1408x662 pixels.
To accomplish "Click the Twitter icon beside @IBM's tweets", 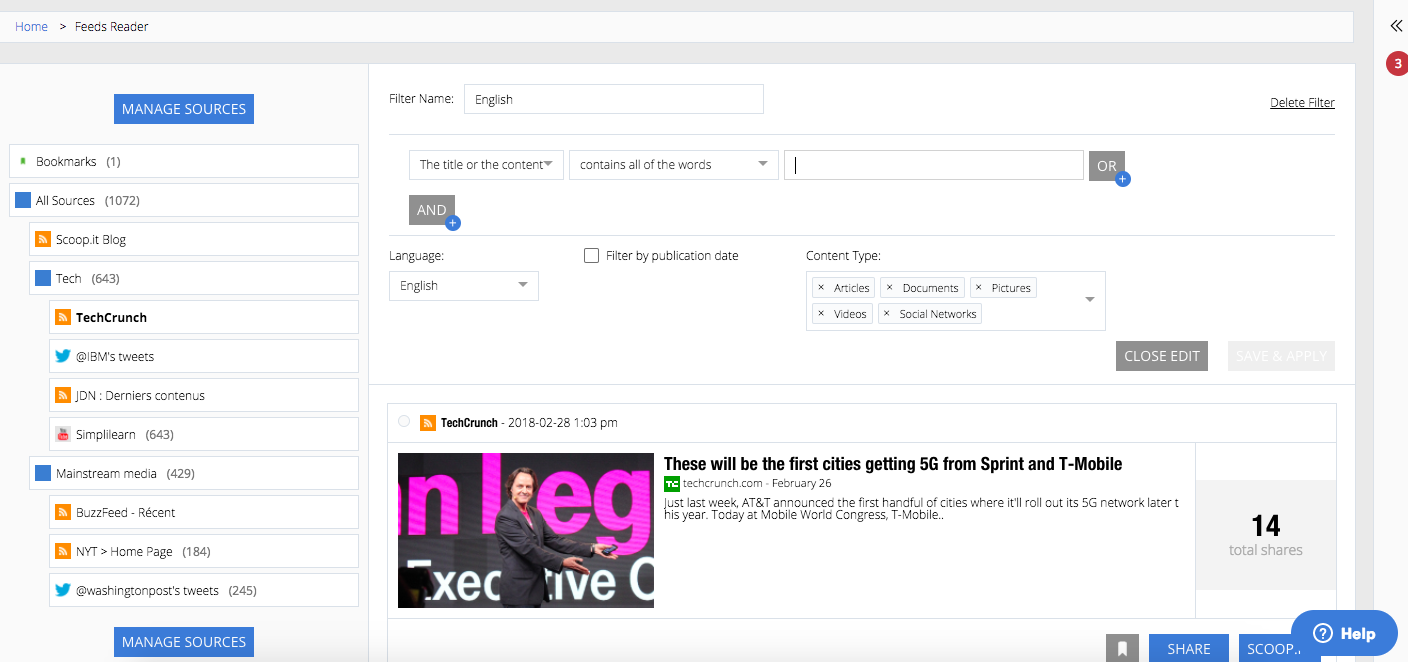I will (x=63, y=357).
